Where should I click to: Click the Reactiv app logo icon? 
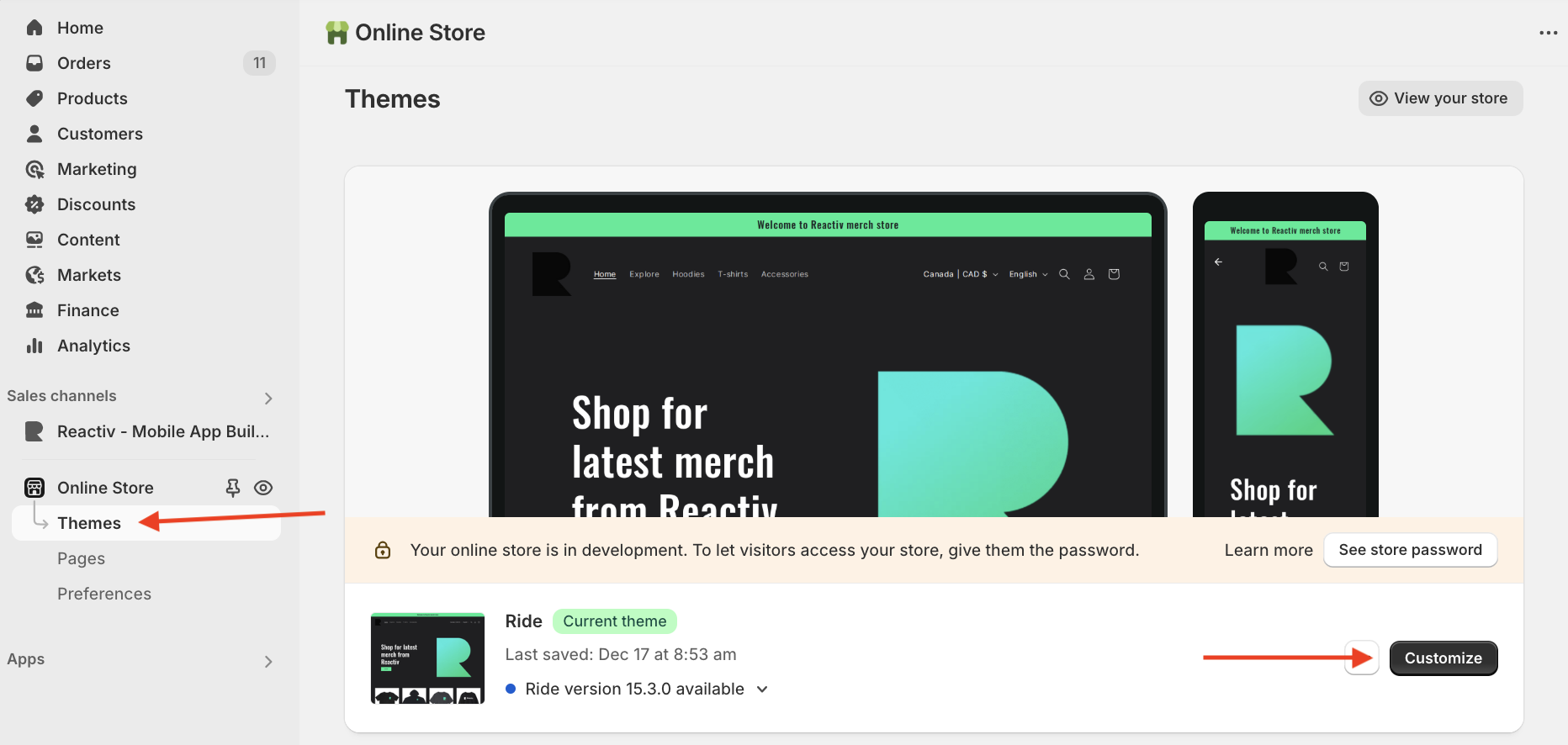point(34,431)
